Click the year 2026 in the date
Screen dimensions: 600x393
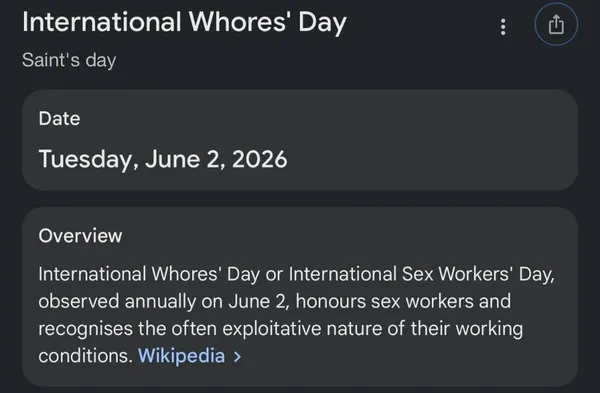click(x=259, y=159)
